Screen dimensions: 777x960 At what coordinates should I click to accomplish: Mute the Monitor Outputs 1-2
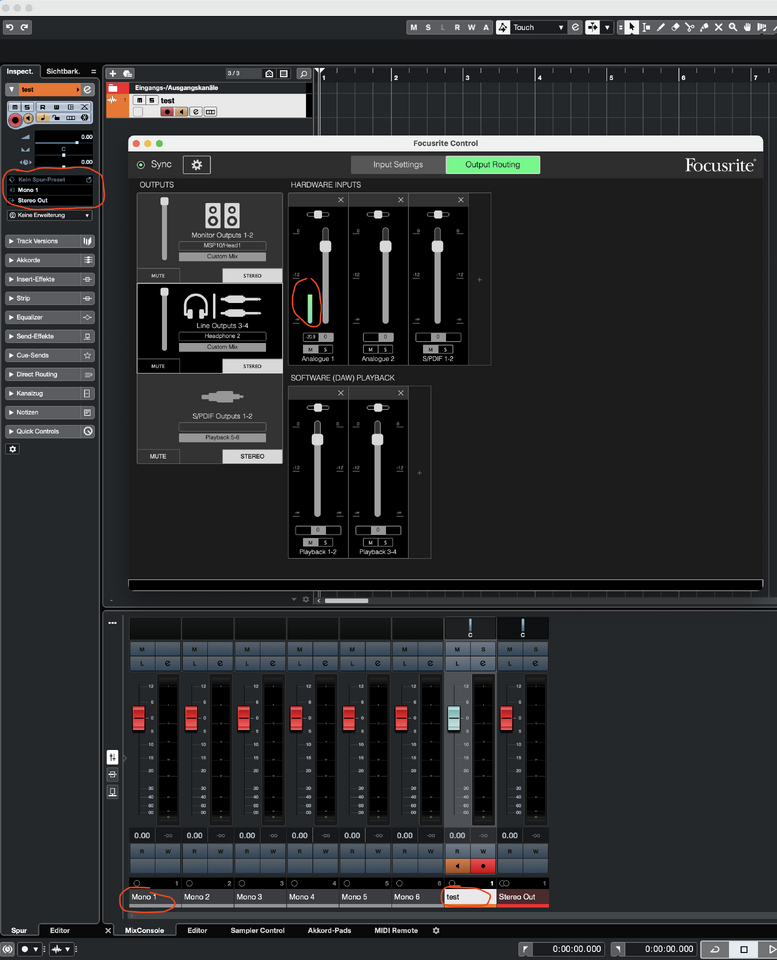coord(158,276)
